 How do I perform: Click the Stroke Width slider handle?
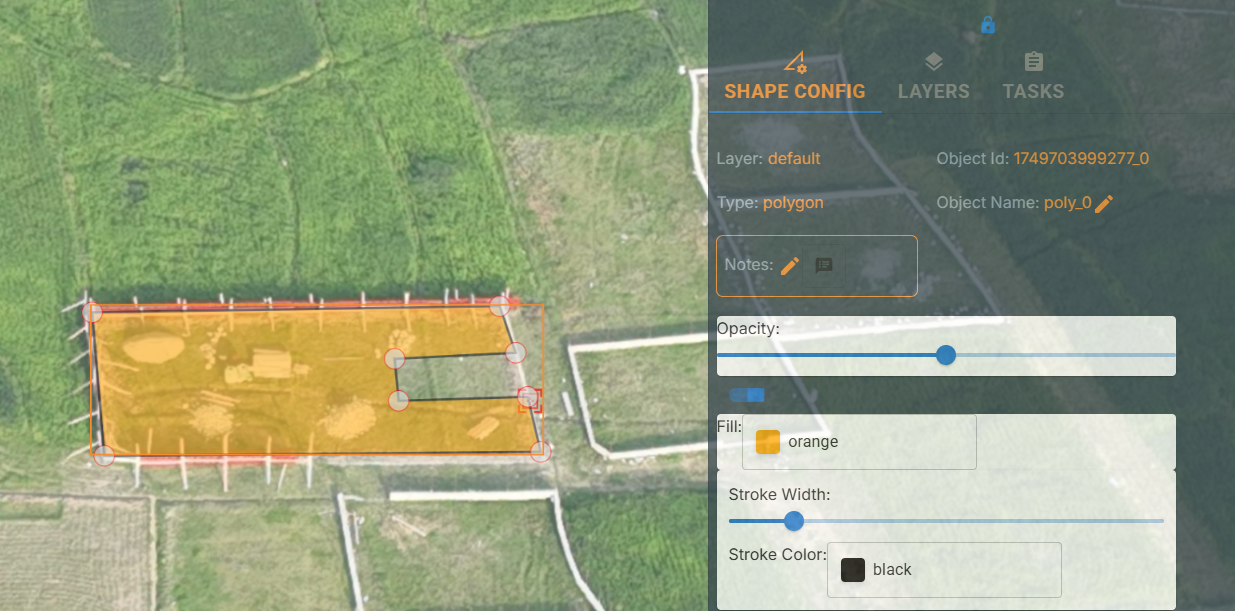pos(794,521)
